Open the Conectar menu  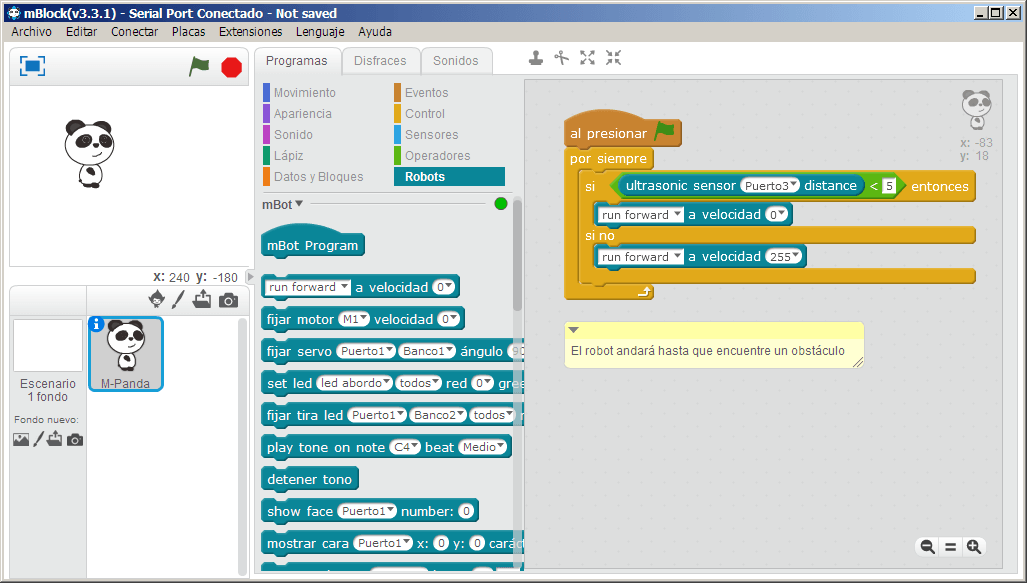tap(134, 31)
